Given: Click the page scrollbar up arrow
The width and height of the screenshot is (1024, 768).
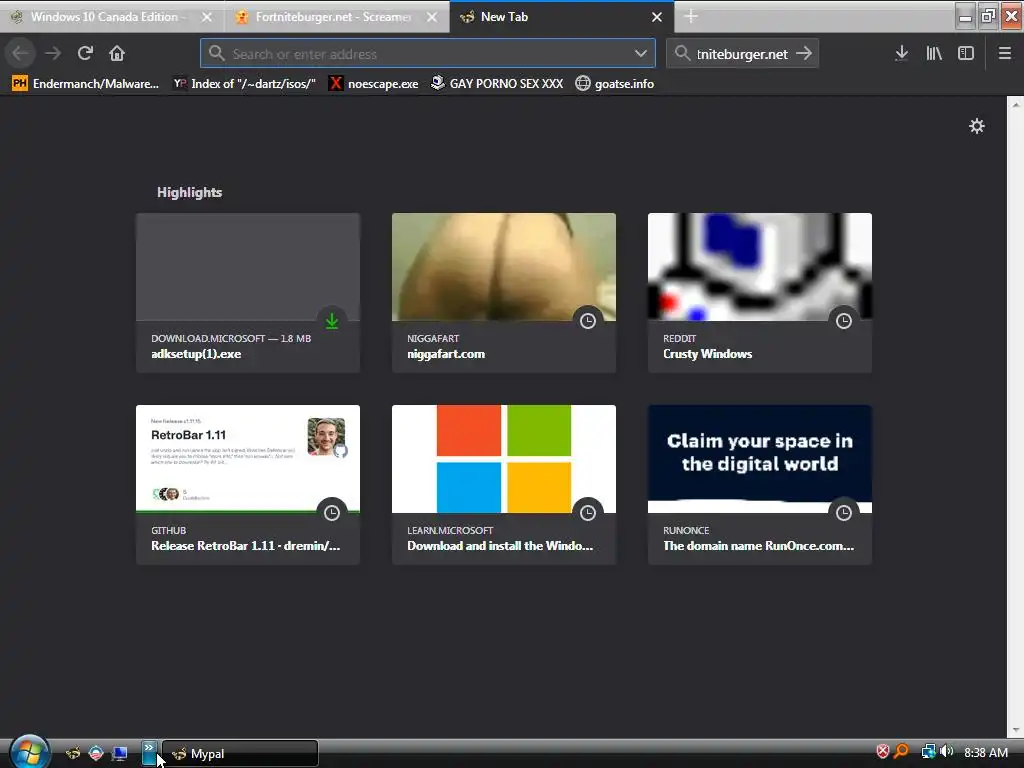Looking at the screenshot, I should (x=1016, y=104).
